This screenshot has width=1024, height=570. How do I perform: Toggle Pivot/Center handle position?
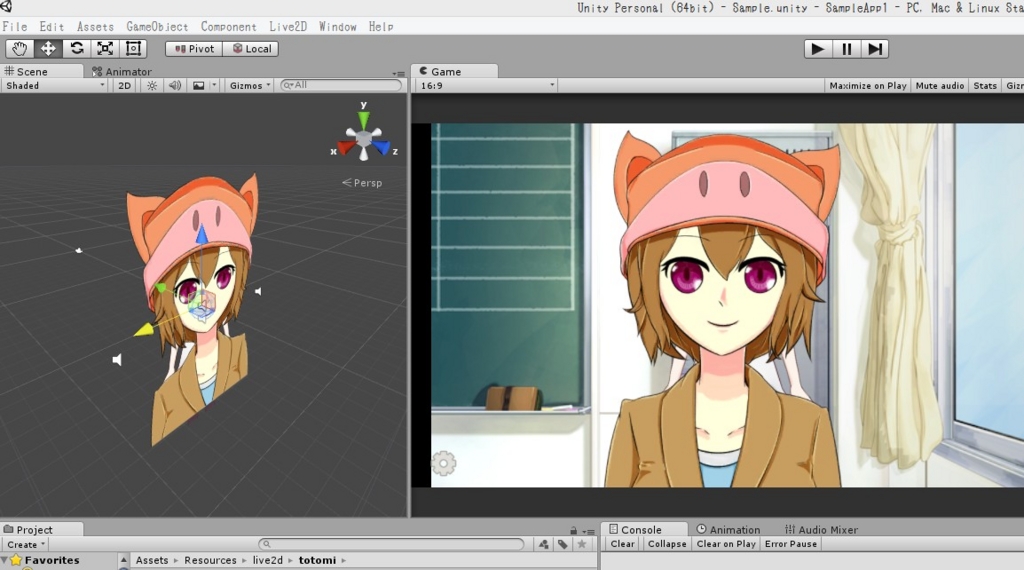click(194, 49)
